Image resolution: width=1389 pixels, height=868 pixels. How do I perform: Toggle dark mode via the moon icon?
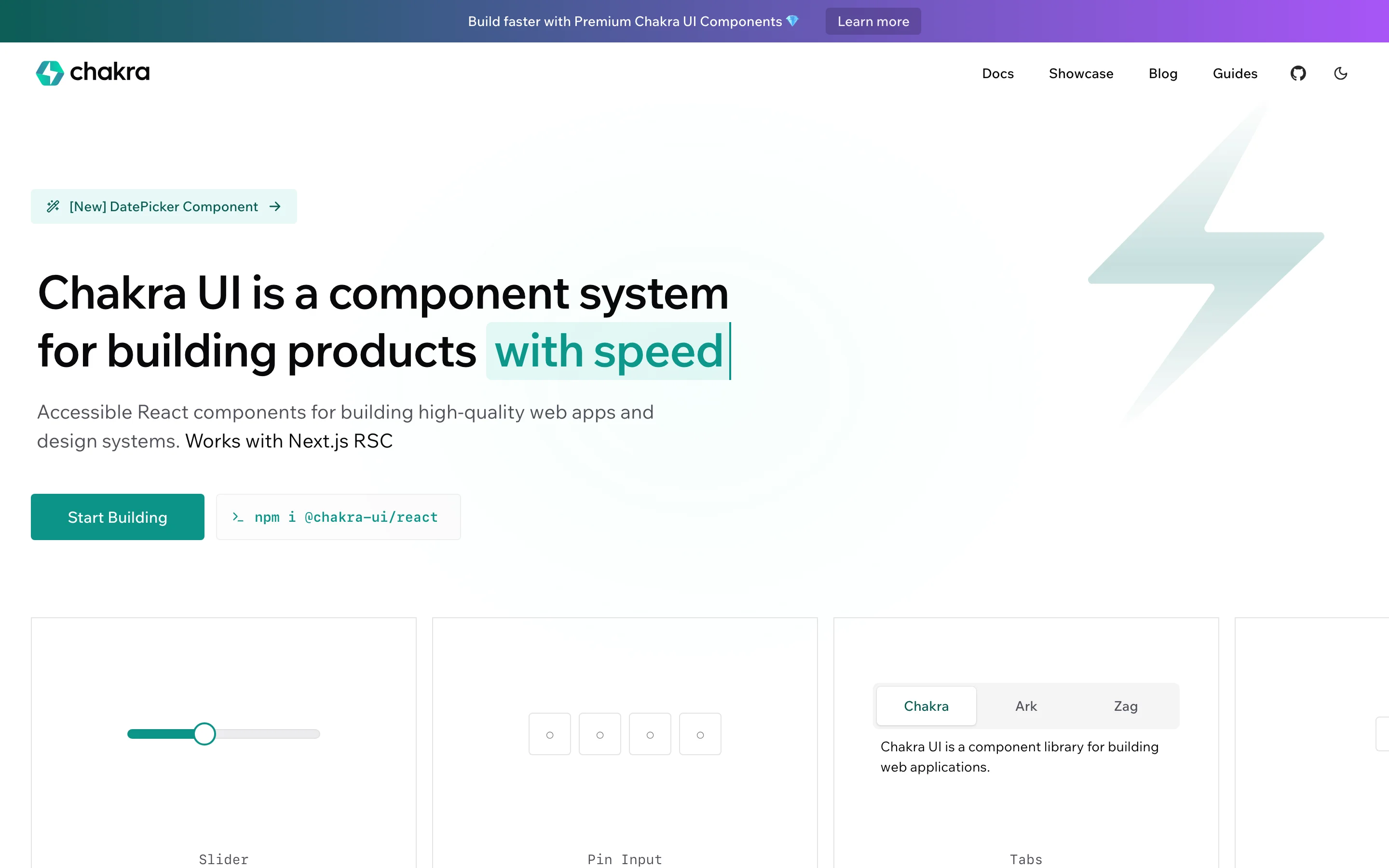1341,73
